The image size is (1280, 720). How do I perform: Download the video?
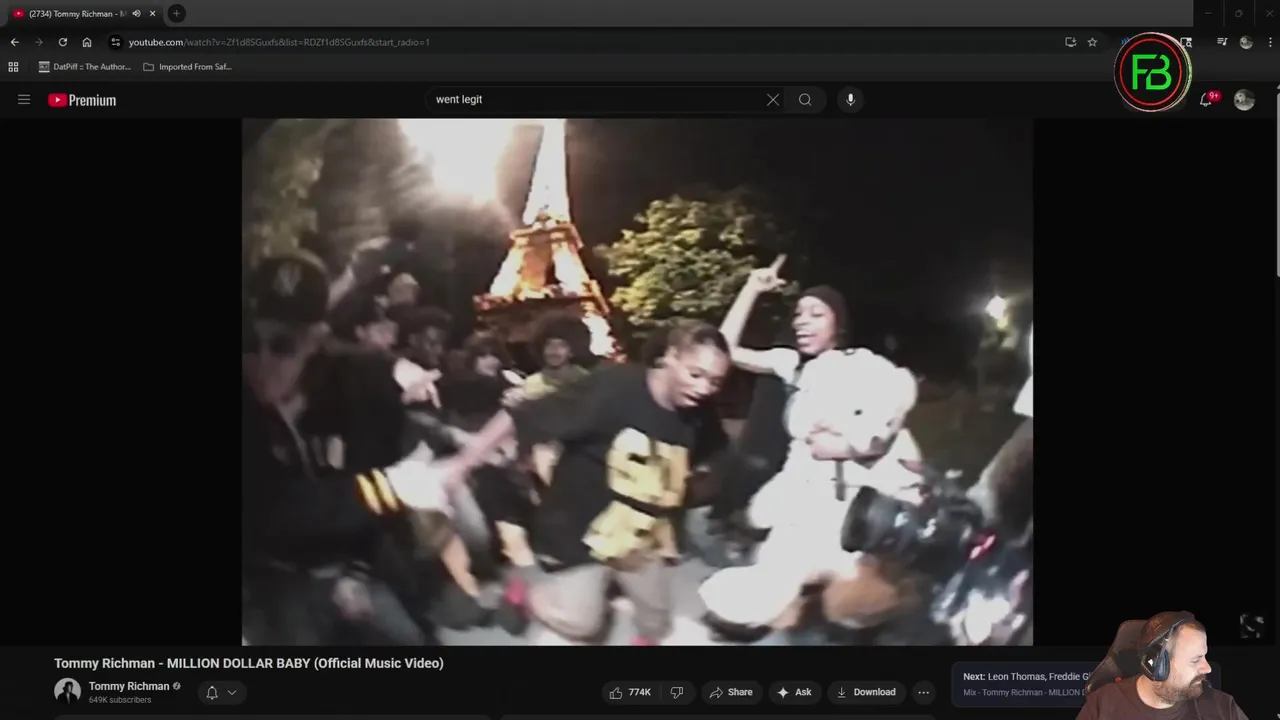tap(866, 692)
